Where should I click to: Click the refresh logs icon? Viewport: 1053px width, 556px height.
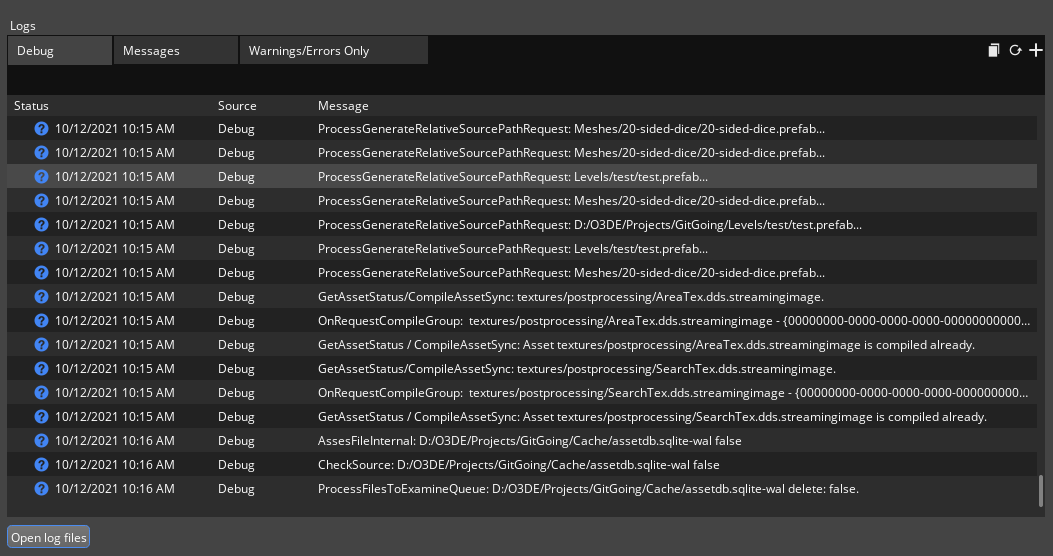coord(1015,51)
